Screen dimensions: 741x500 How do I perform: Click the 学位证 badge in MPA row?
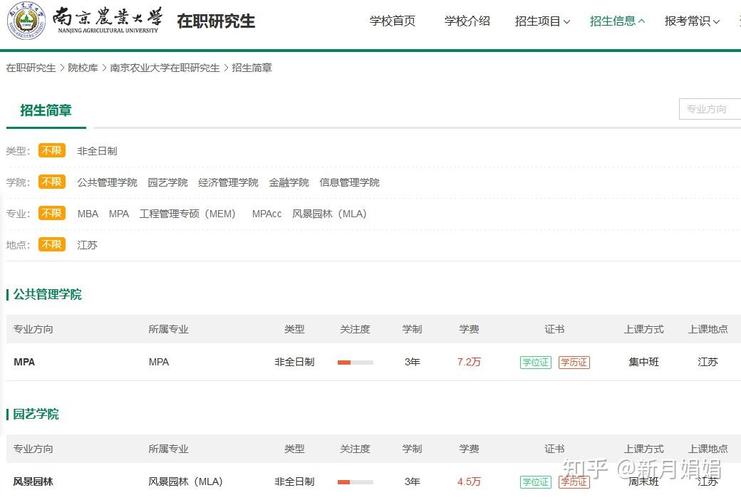(x=535, y=362)
